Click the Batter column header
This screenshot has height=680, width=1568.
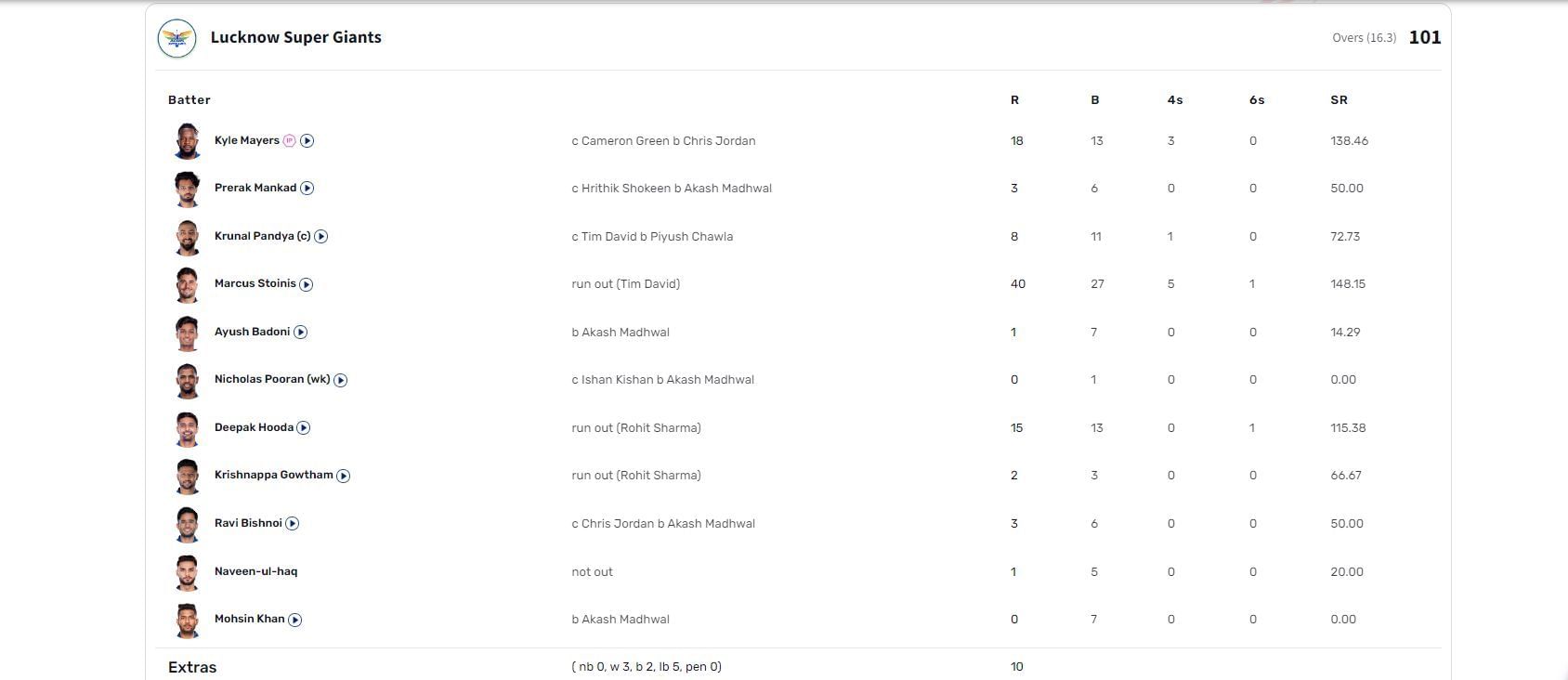(x=189, y=99)
